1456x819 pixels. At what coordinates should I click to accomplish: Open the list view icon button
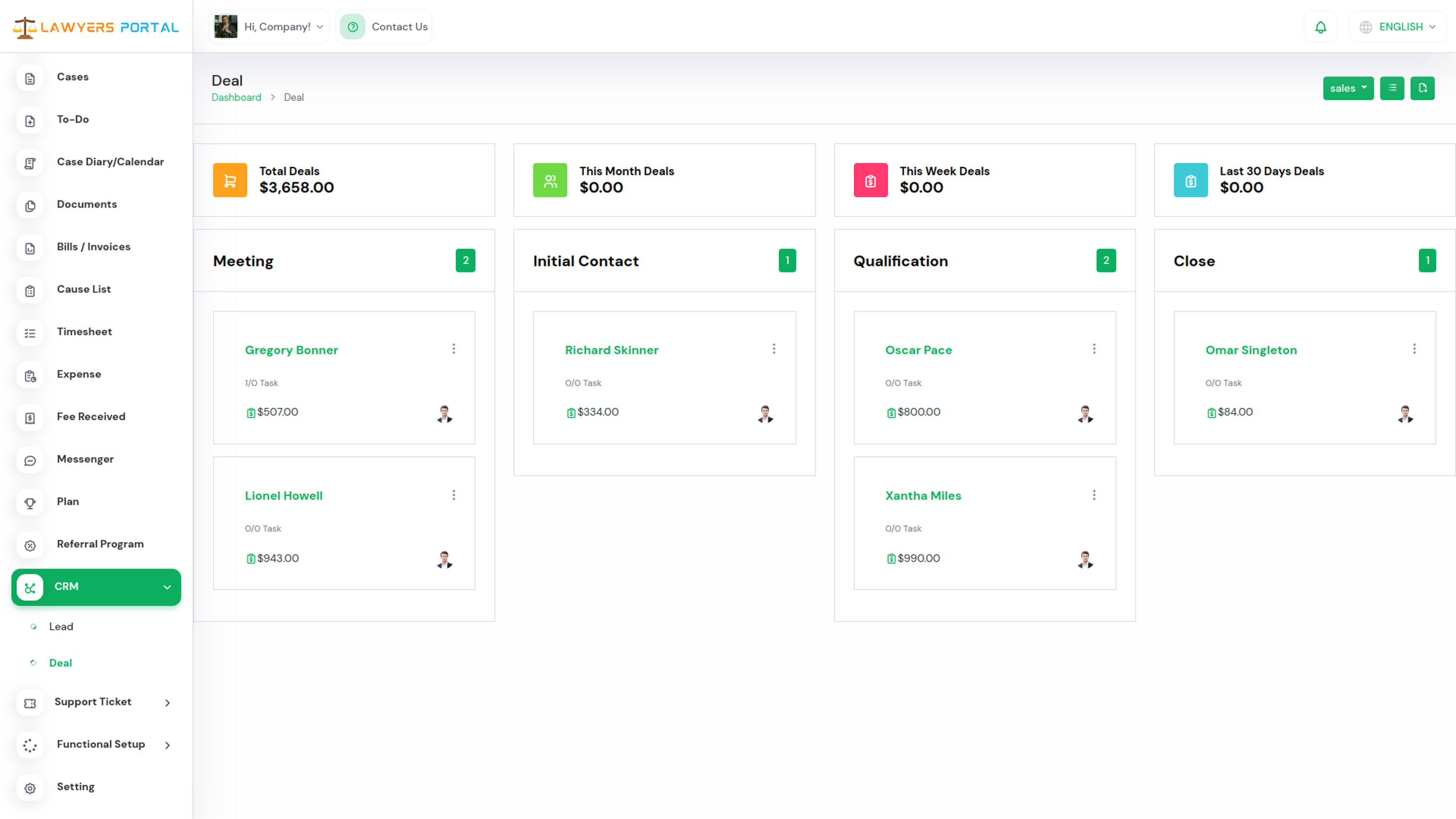pyautogui.click(x=1391, y=88)
